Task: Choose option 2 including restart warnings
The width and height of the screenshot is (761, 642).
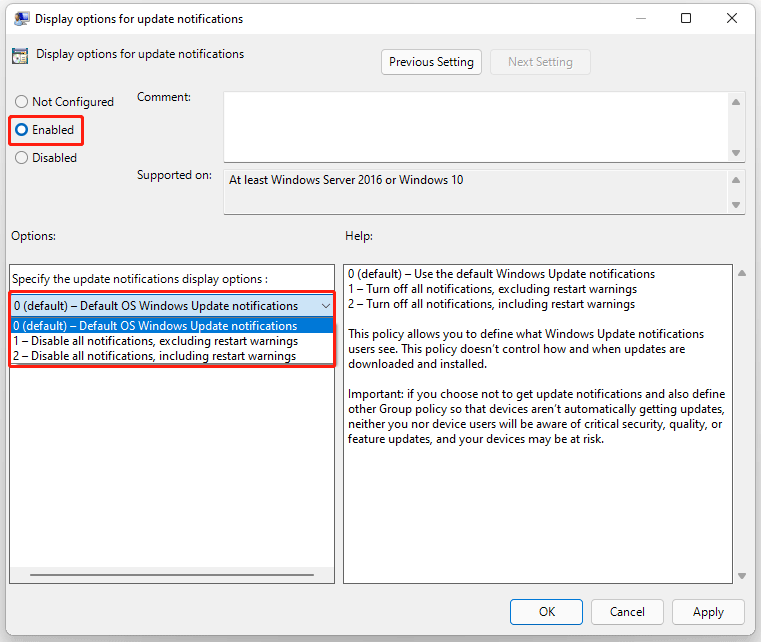Action: [172, 356]
